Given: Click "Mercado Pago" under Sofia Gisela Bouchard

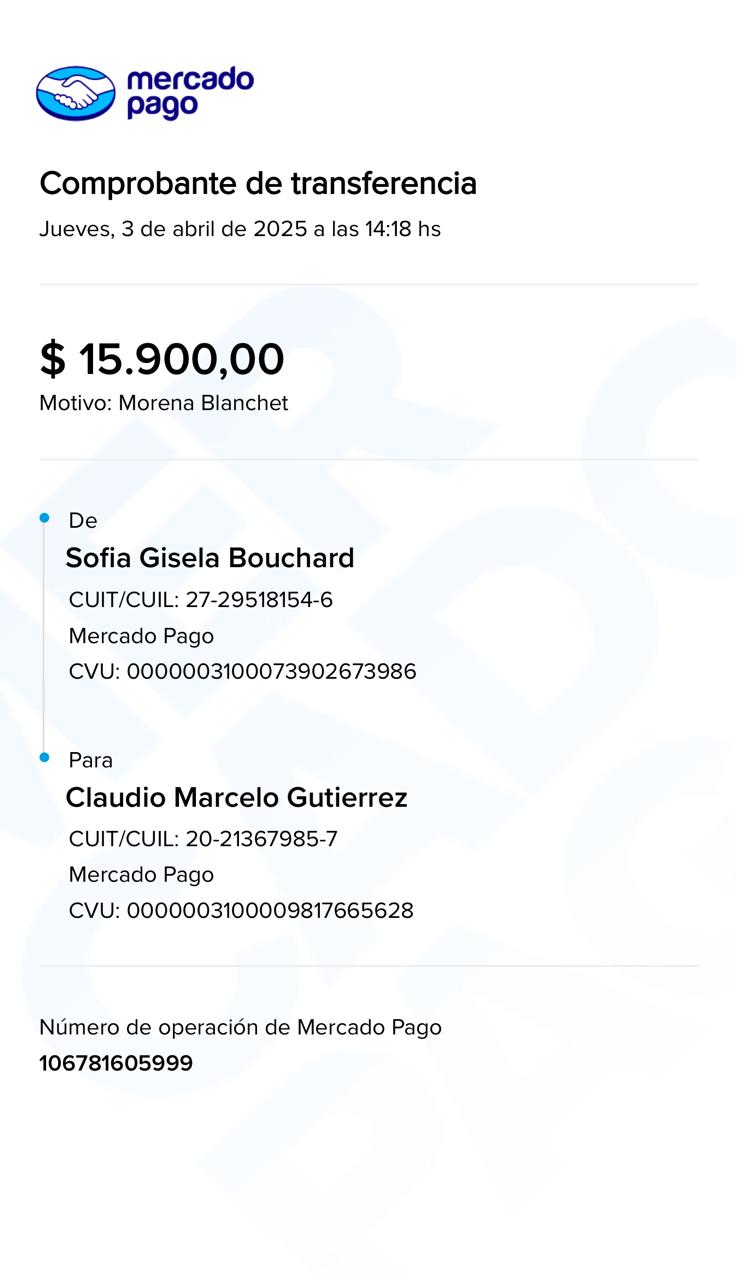Looking at the screenshot, I should pos(141,636).
